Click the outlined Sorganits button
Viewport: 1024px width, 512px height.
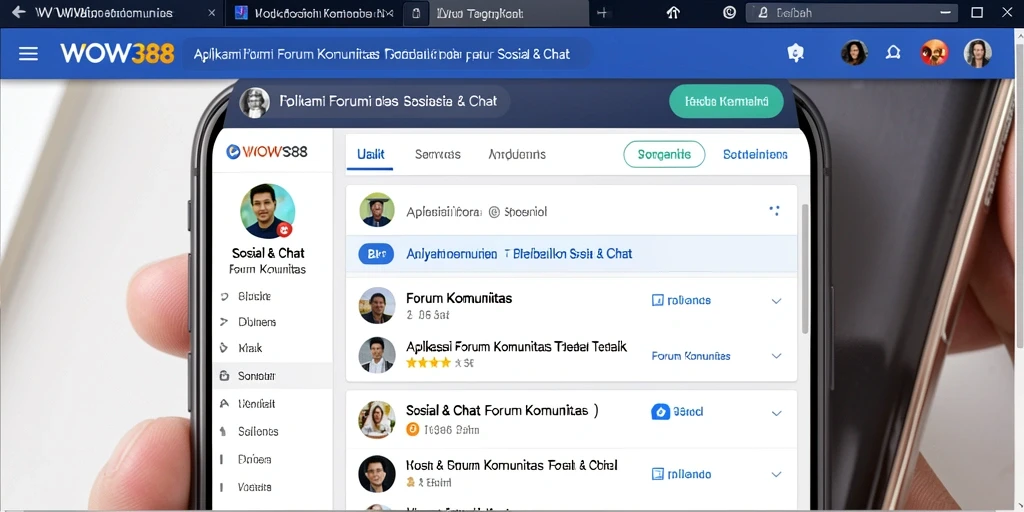(664, 155)
